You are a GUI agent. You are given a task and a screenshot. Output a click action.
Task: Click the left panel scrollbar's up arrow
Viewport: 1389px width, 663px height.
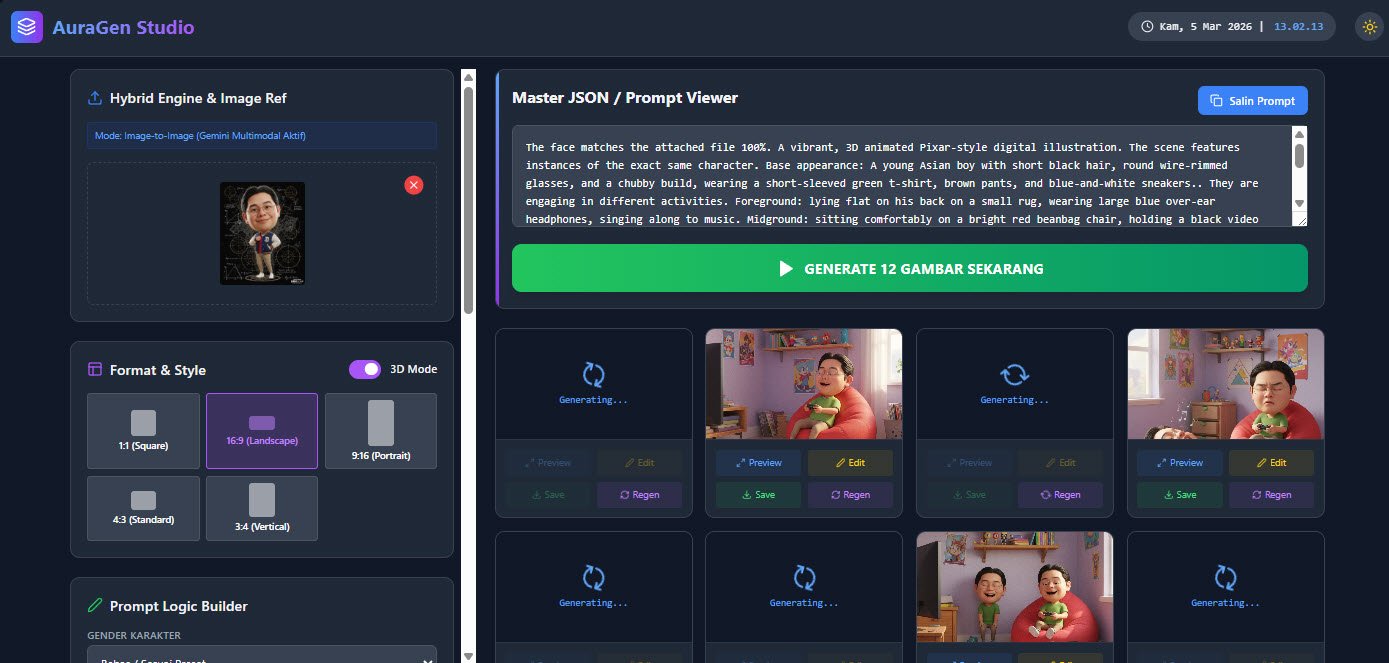pos(468,77)
